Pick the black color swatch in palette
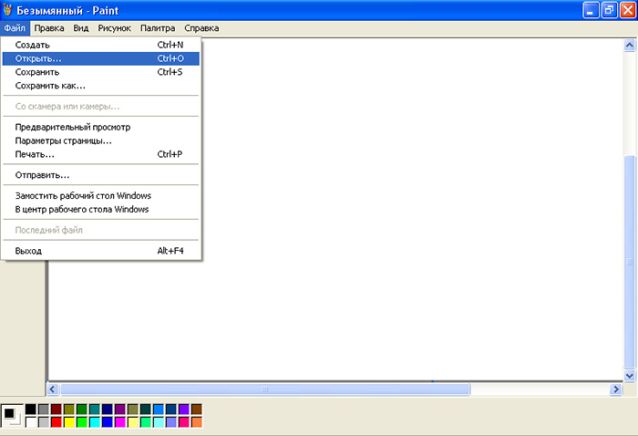The width and height of the screenshot is (638, 436). [x=31, y=409]
